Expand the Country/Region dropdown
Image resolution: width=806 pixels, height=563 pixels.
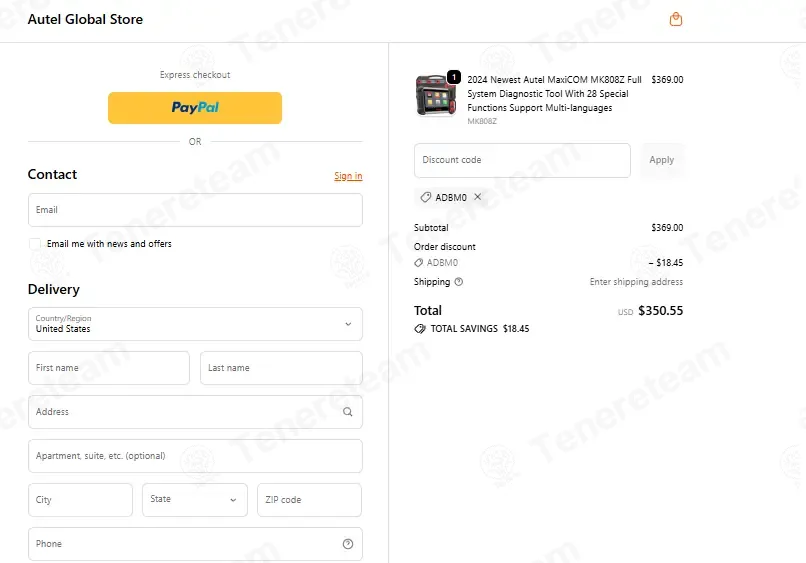[195, 324]
